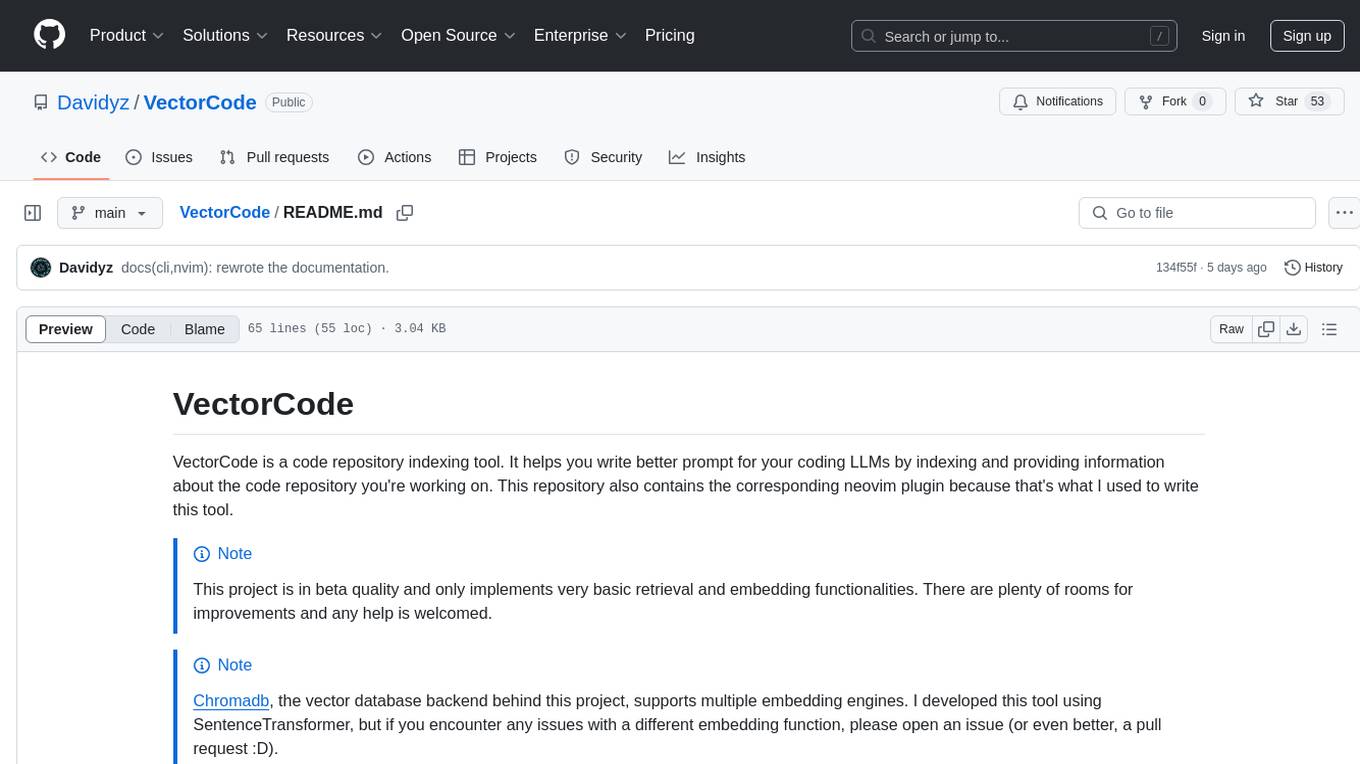This screenshot has width=1360, height=764.
Task: Expand the Enterprise menu
Action: pyautogui.click(x=580, y=35)
